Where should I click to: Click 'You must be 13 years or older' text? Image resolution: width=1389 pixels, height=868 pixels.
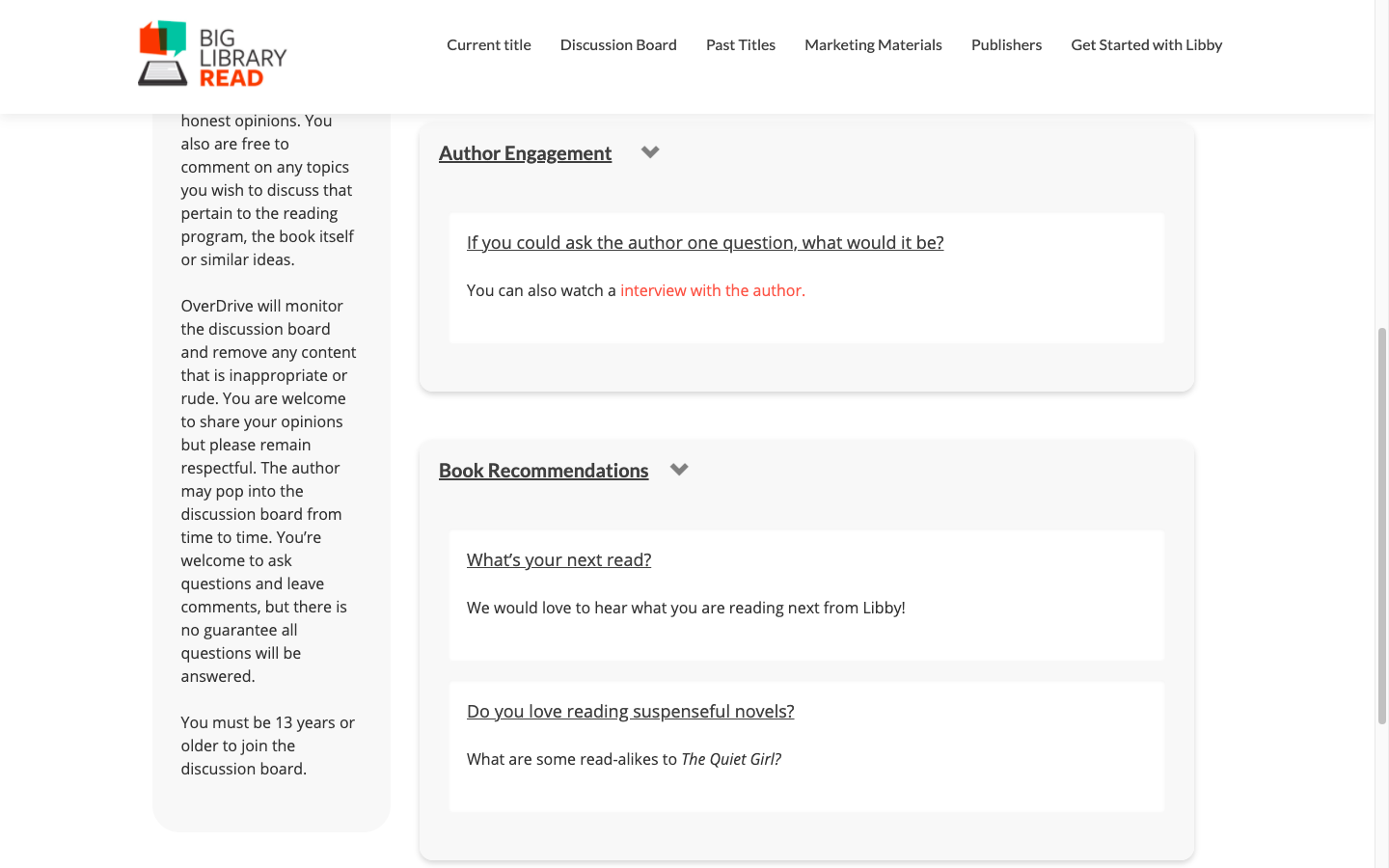tap(268, 746)
